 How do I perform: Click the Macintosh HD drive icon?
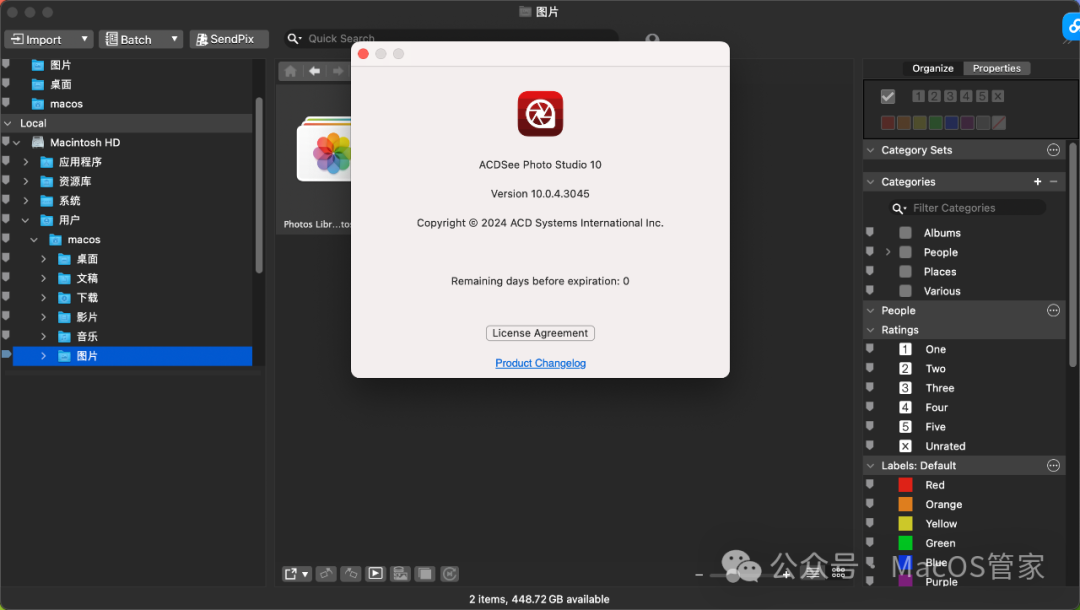(x=38, y=143)
